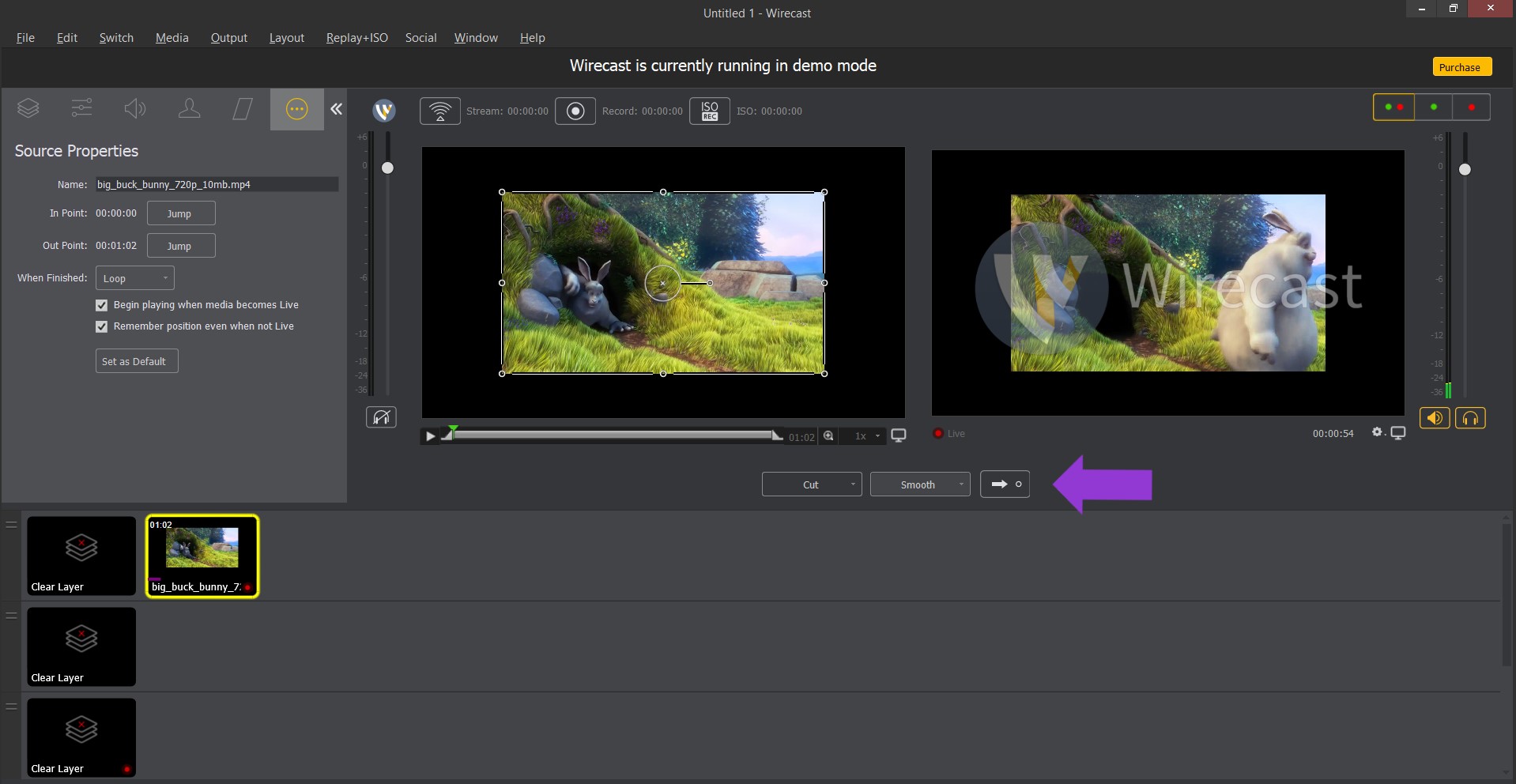Image resolution: width=1516 pixels, height=784 pixels.
Task: Open the When Finished Loop dropdown
Action: (x=134, y=277)
